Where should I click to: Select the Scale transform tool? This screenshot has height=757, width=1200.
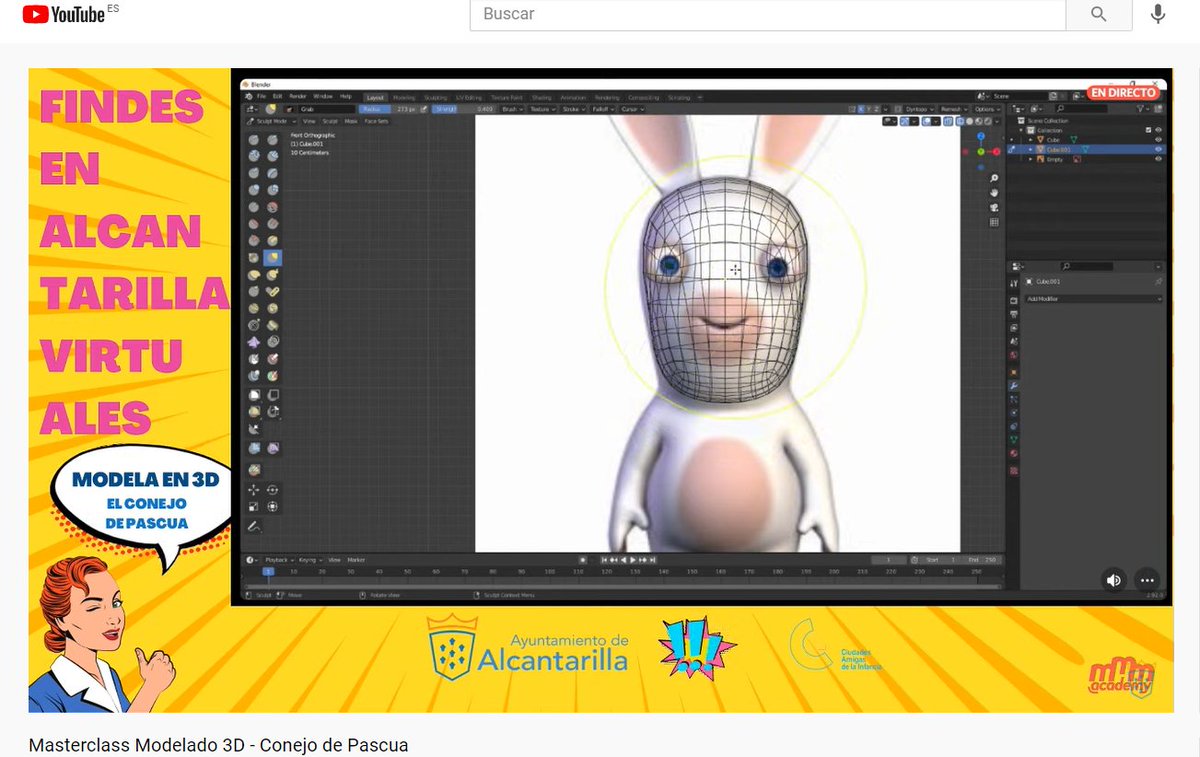click(x=253, y=506)
